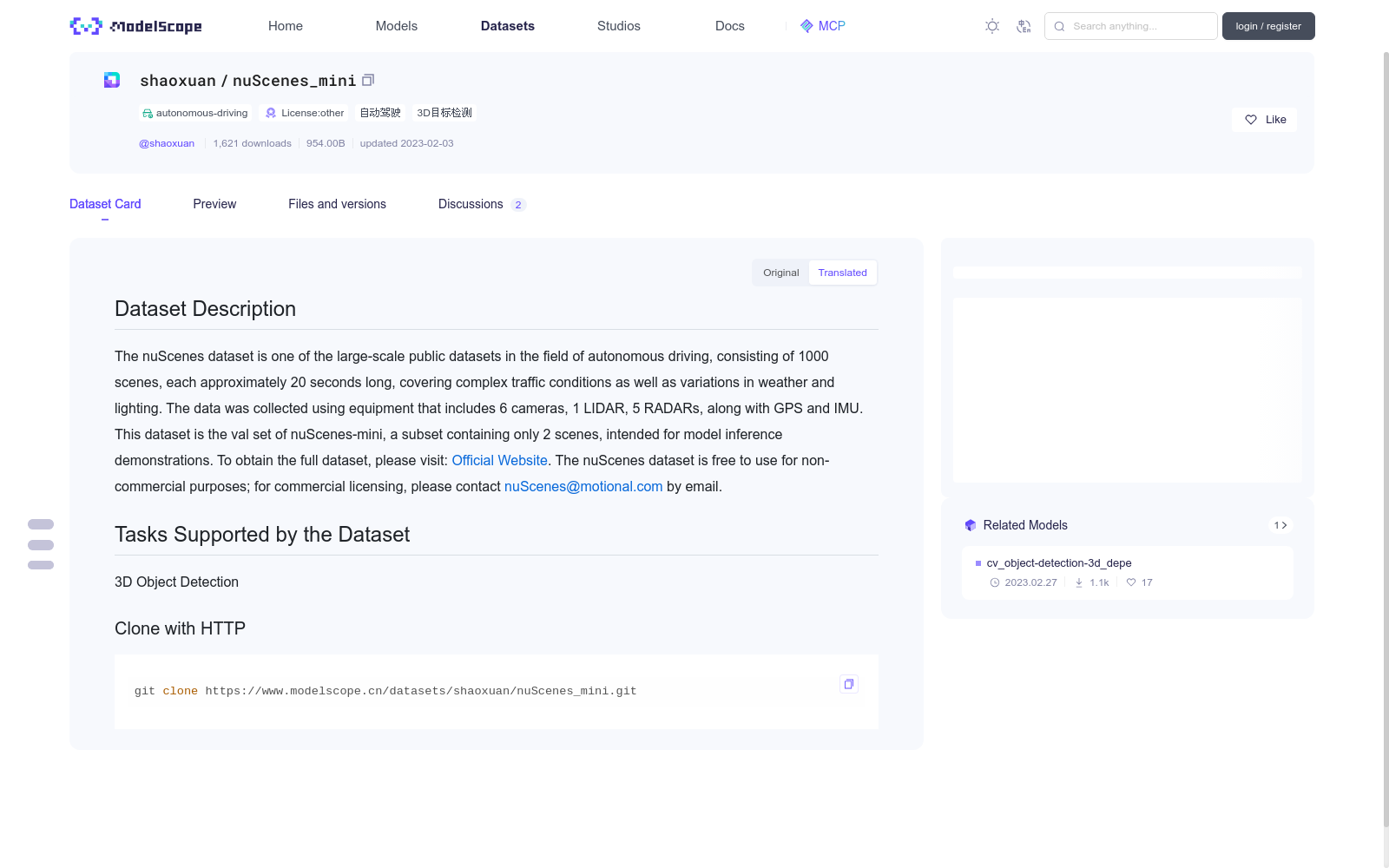Show the Original description text
The image size is (1389, 868).
coord(781,273)
